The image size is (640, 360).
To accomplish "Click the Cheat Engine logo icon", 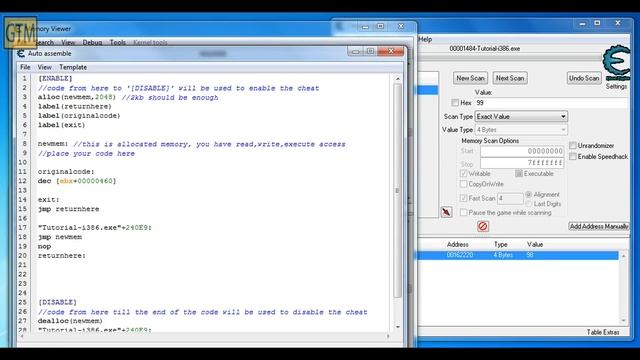I will (617, 63).
